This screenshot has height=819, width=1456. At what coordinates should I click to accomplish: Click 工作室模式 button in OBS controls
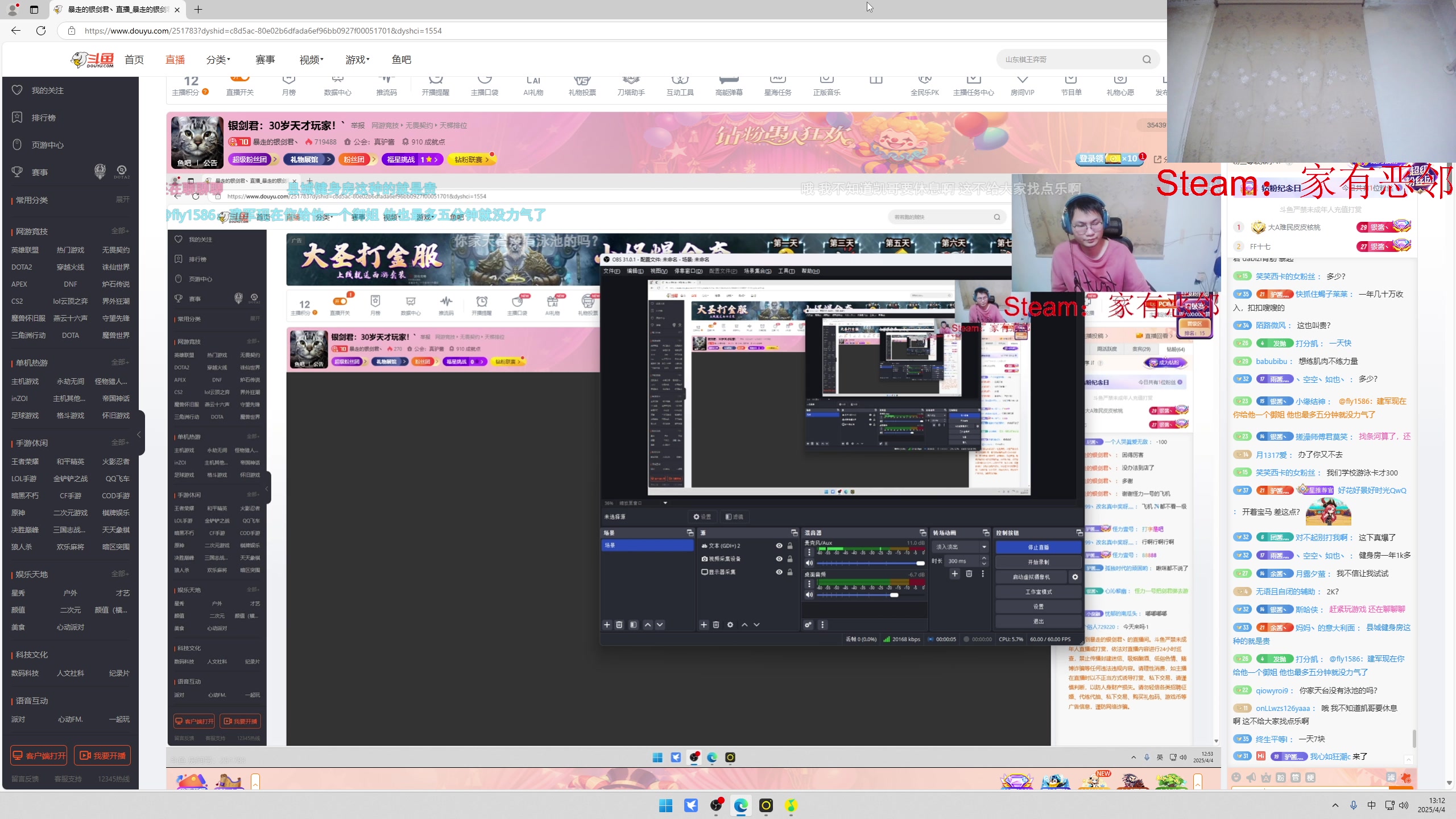point(1038,591)
